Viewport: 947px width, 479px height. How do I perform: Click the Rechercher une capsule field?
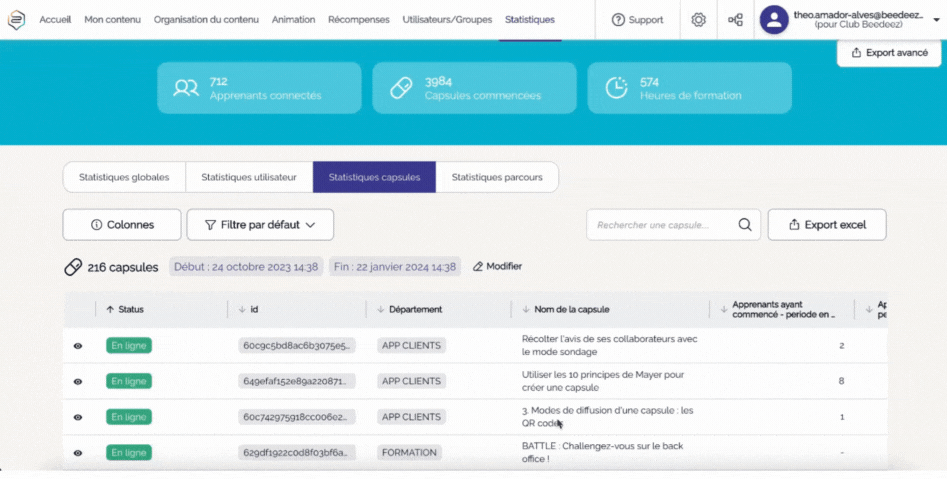click(660, 225)
